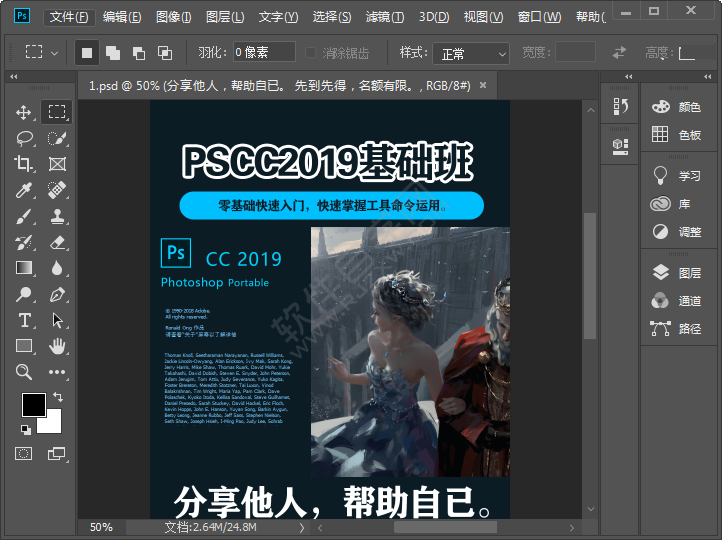Select the Eyedropper tool
Viewport: 722px width, 540px height.
pyautogui.click(x=23, y=190)
